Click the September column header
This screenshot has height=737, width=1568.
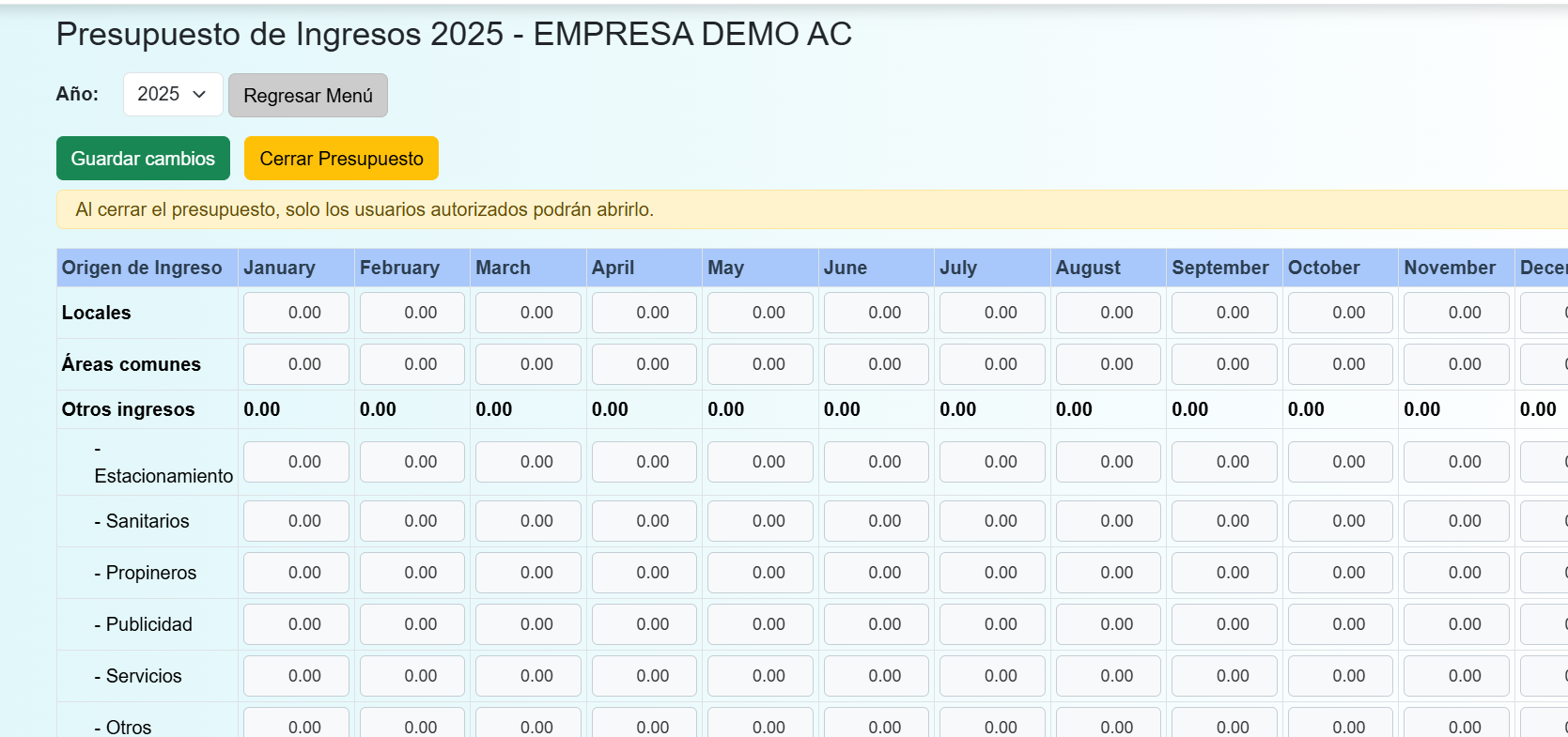[x=1219, y=268]
